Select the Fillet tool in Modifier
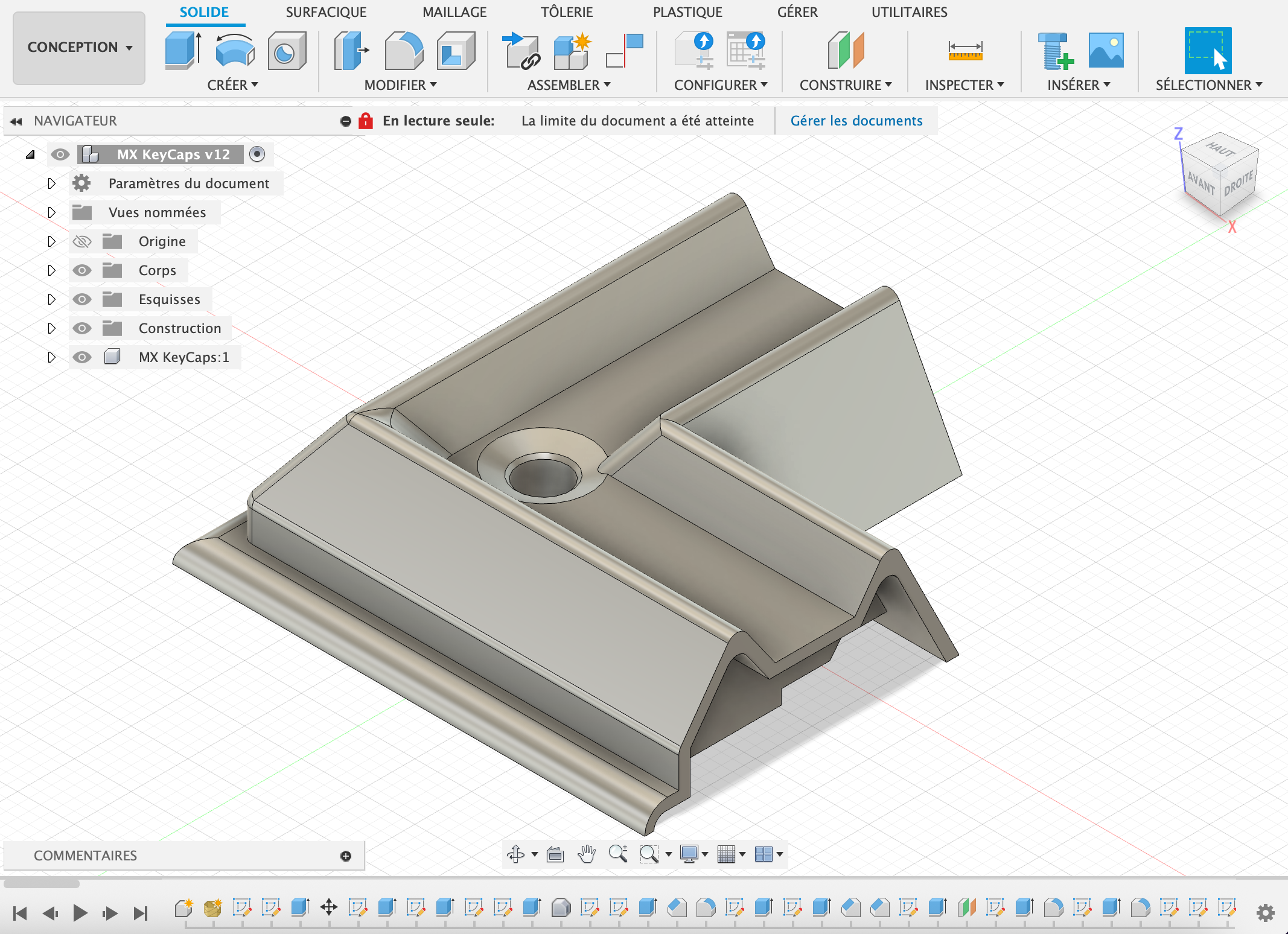The image size is (1288, 934). [404, 51]
